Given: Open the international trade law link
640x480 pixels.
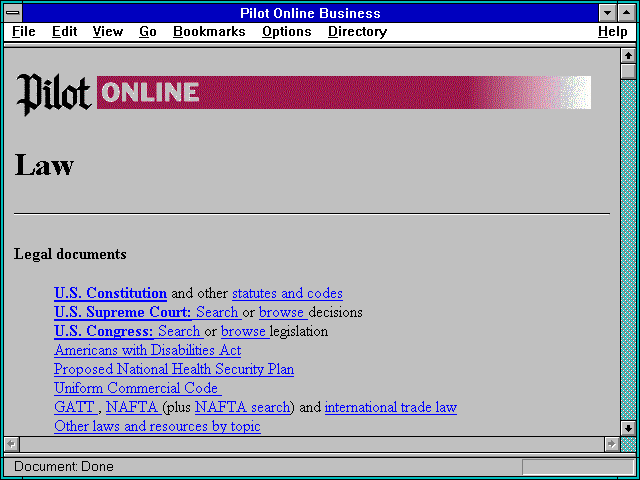Looking at the screenshot, I should [391, 407].
